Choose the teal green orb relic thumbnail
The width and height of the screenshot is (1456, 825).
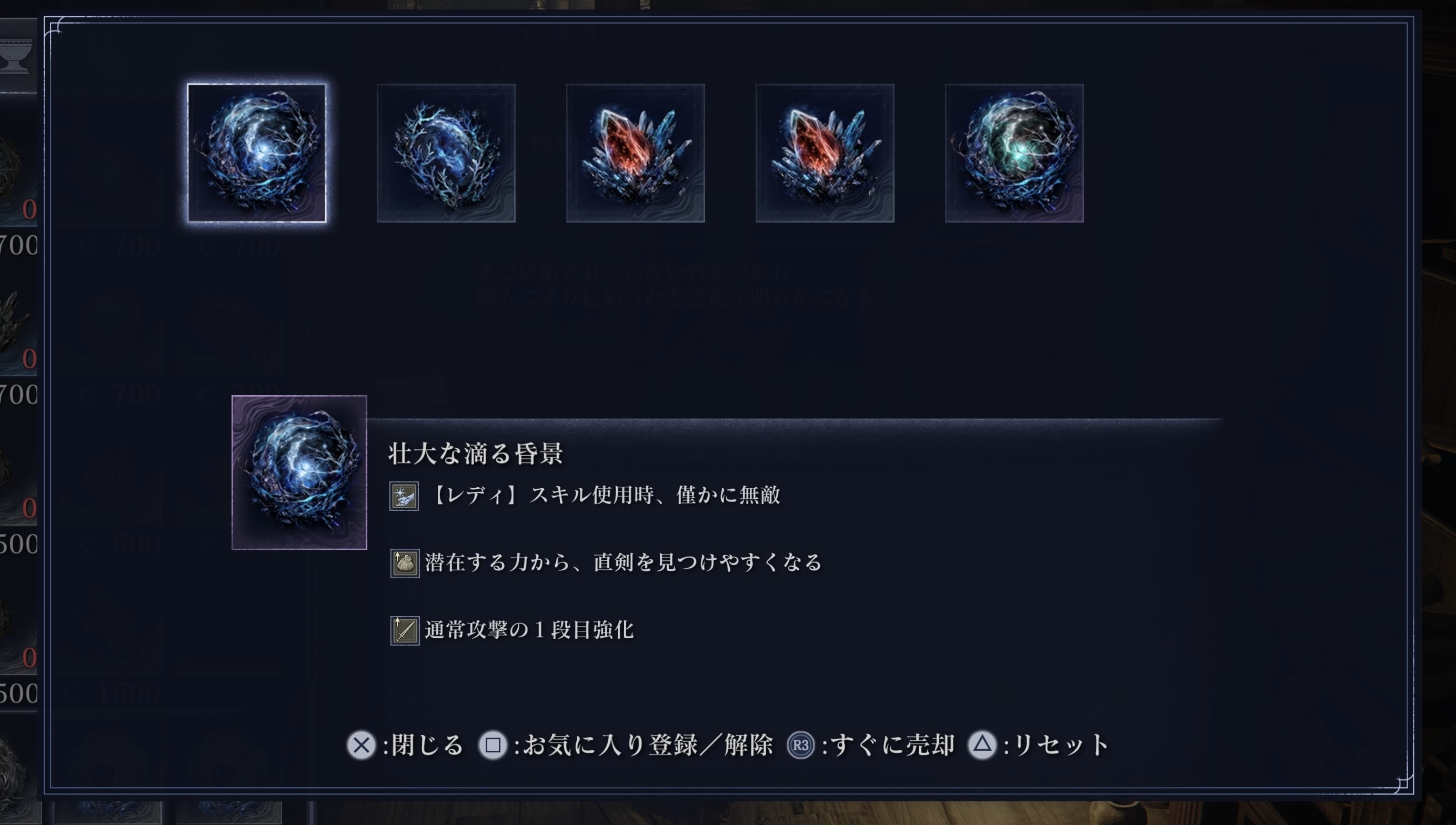coord(1014,153)
